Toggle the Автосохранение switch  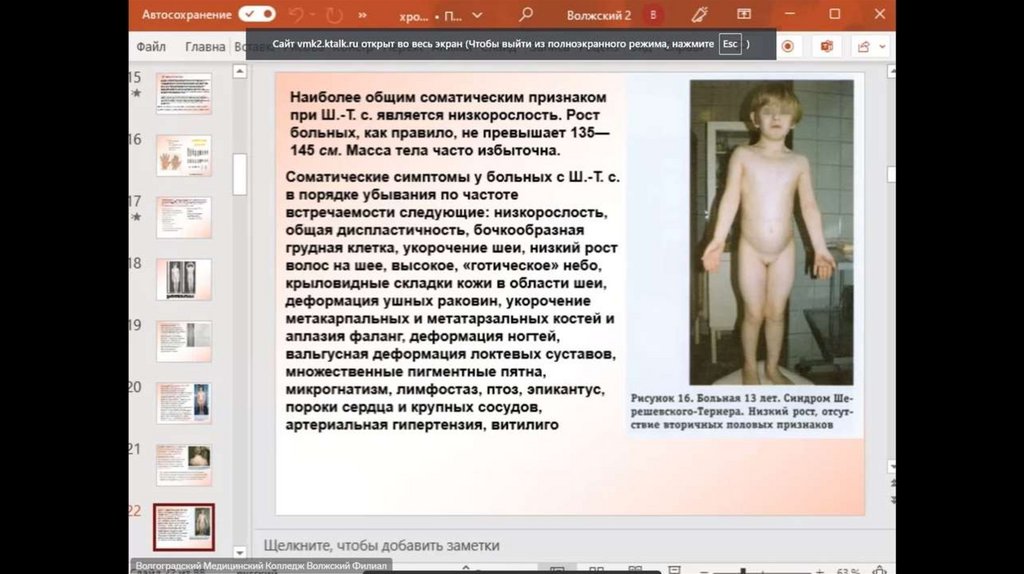point(257,14)
